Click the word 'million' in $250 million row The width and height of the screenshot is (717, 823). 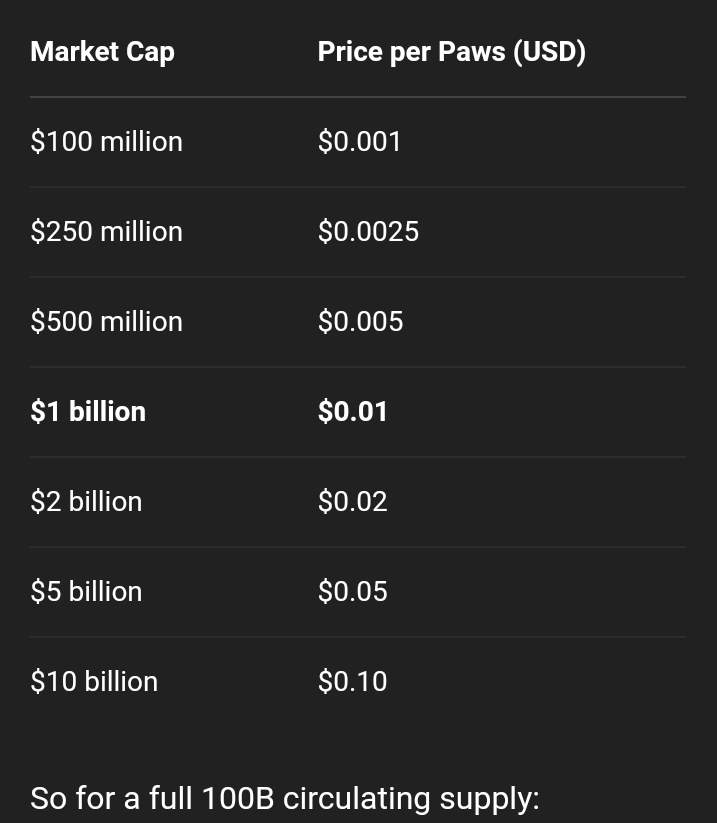pyautogui.click(x=142, y=231)
